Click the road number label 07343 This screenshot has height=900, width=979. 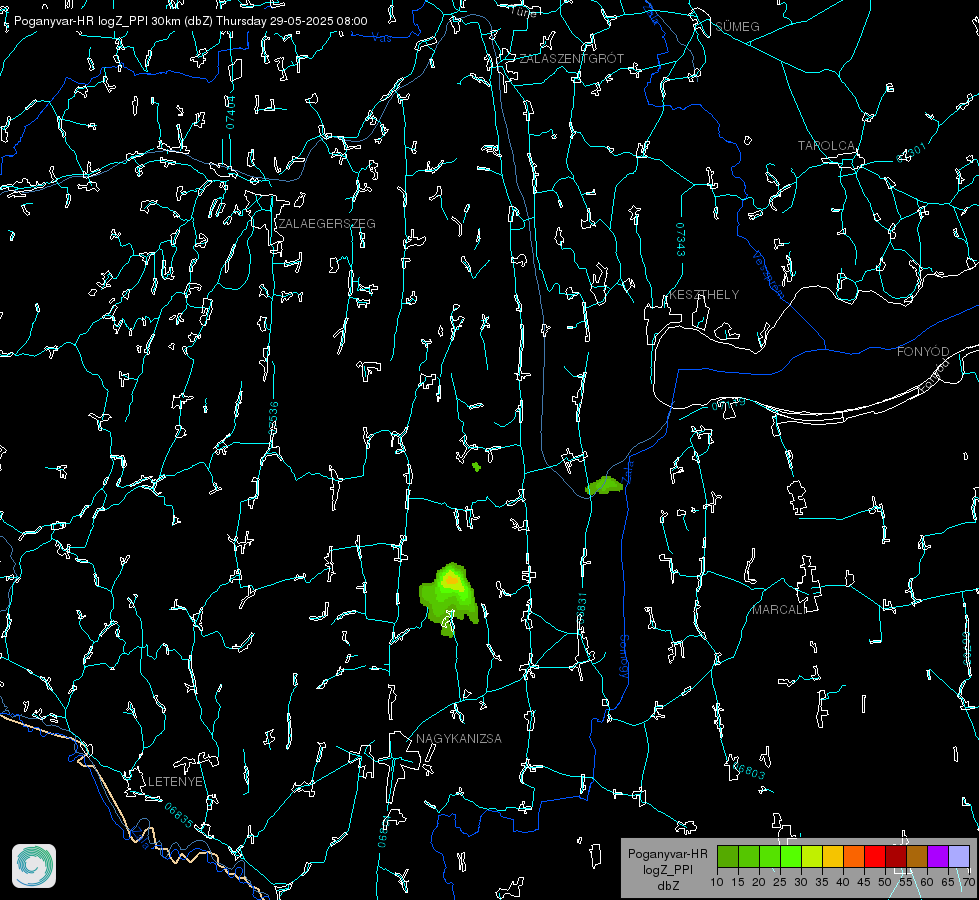coord(681,239)
